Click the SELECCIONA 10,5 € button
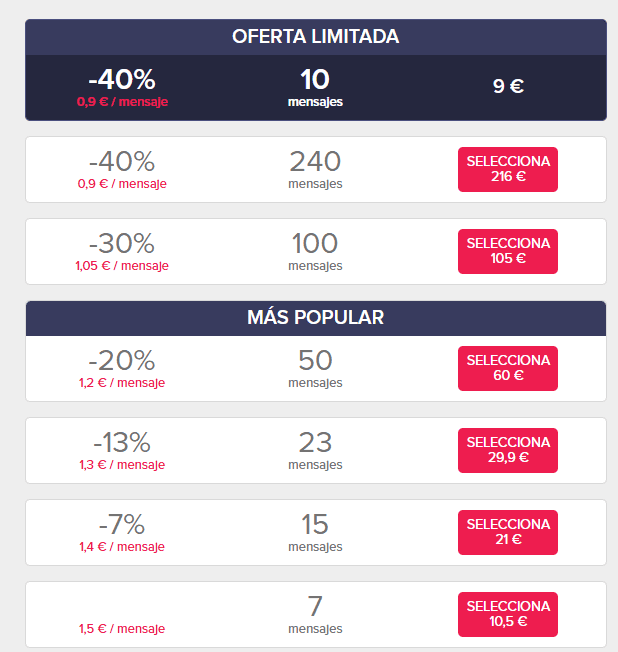This screenshot has height=652, width=618. pyautogui.click(x=508, y=614)
